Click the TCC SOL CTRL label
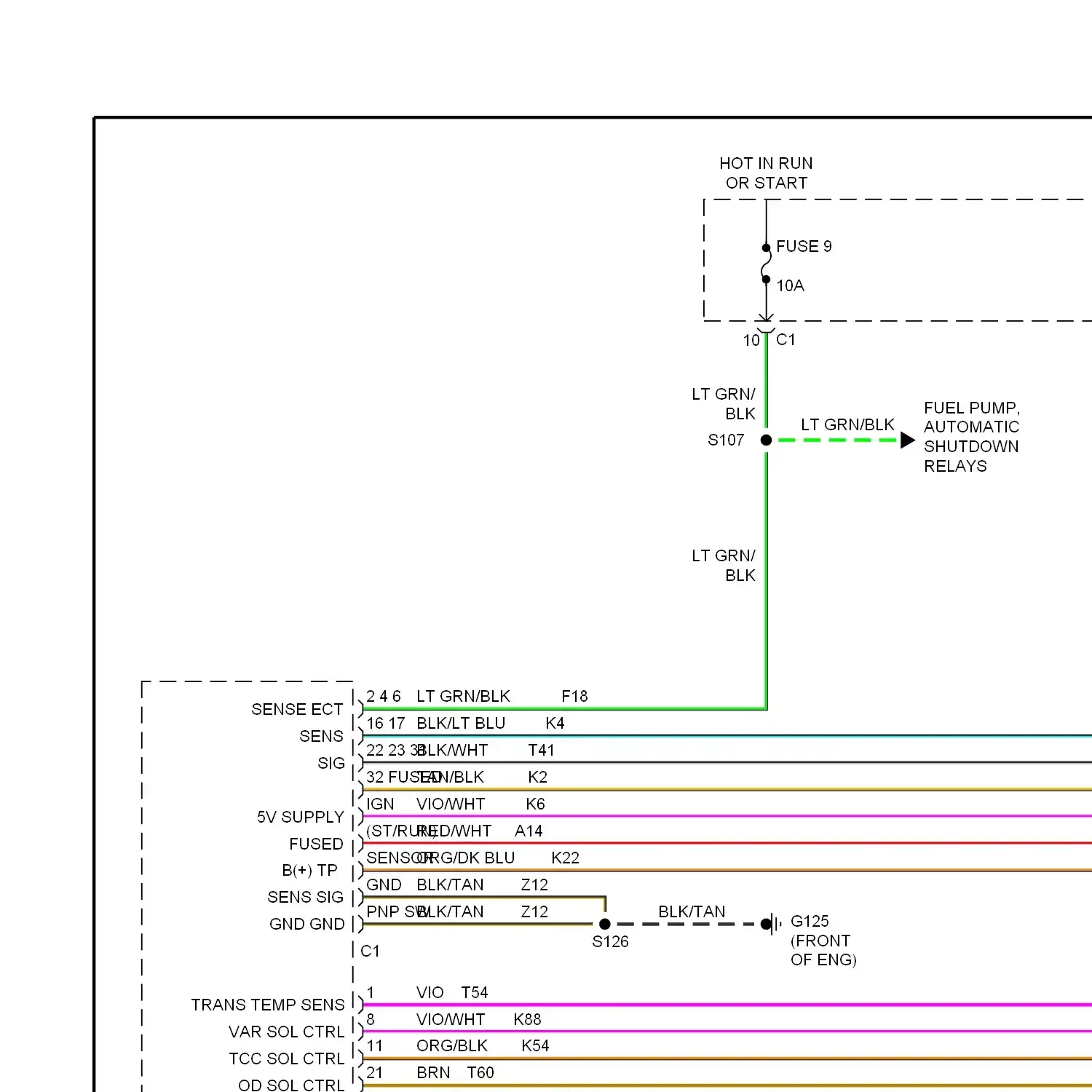Screen dimensions: 1092x1092 pyautogui.click(x=286, y=1059)
